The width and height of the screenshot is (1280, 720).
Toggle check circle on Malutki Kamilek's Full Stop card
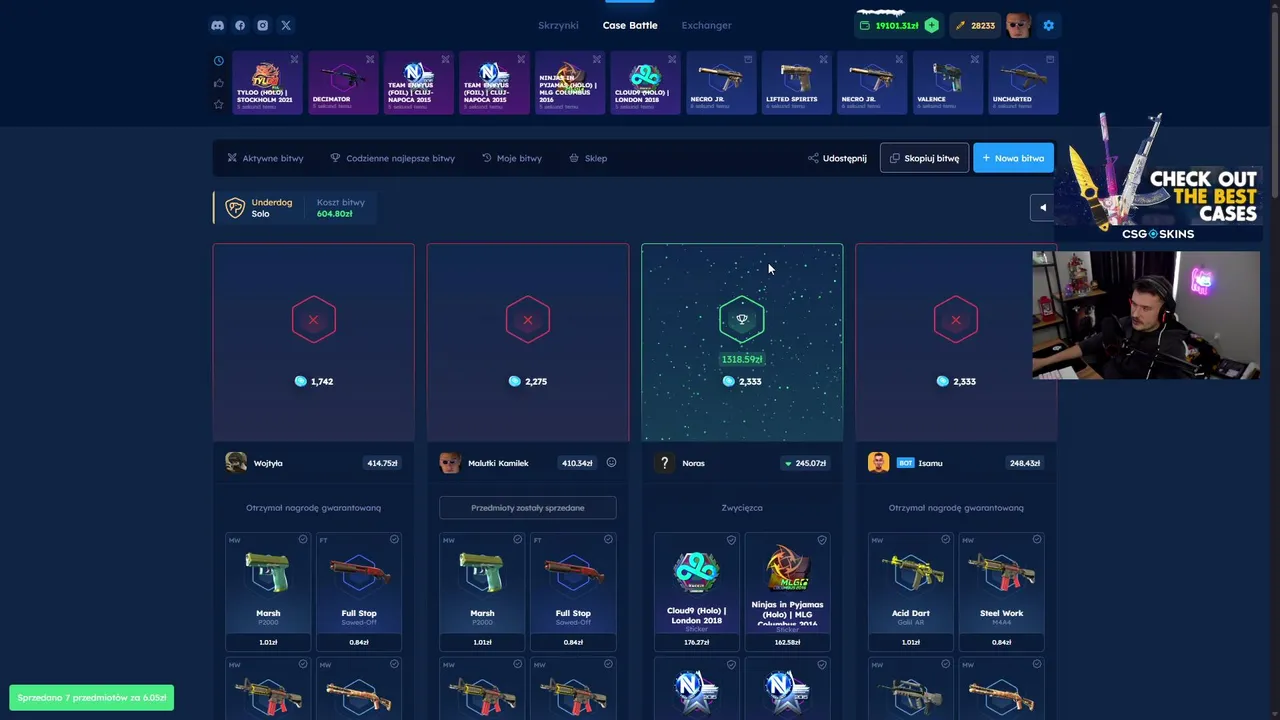(608, 539)
